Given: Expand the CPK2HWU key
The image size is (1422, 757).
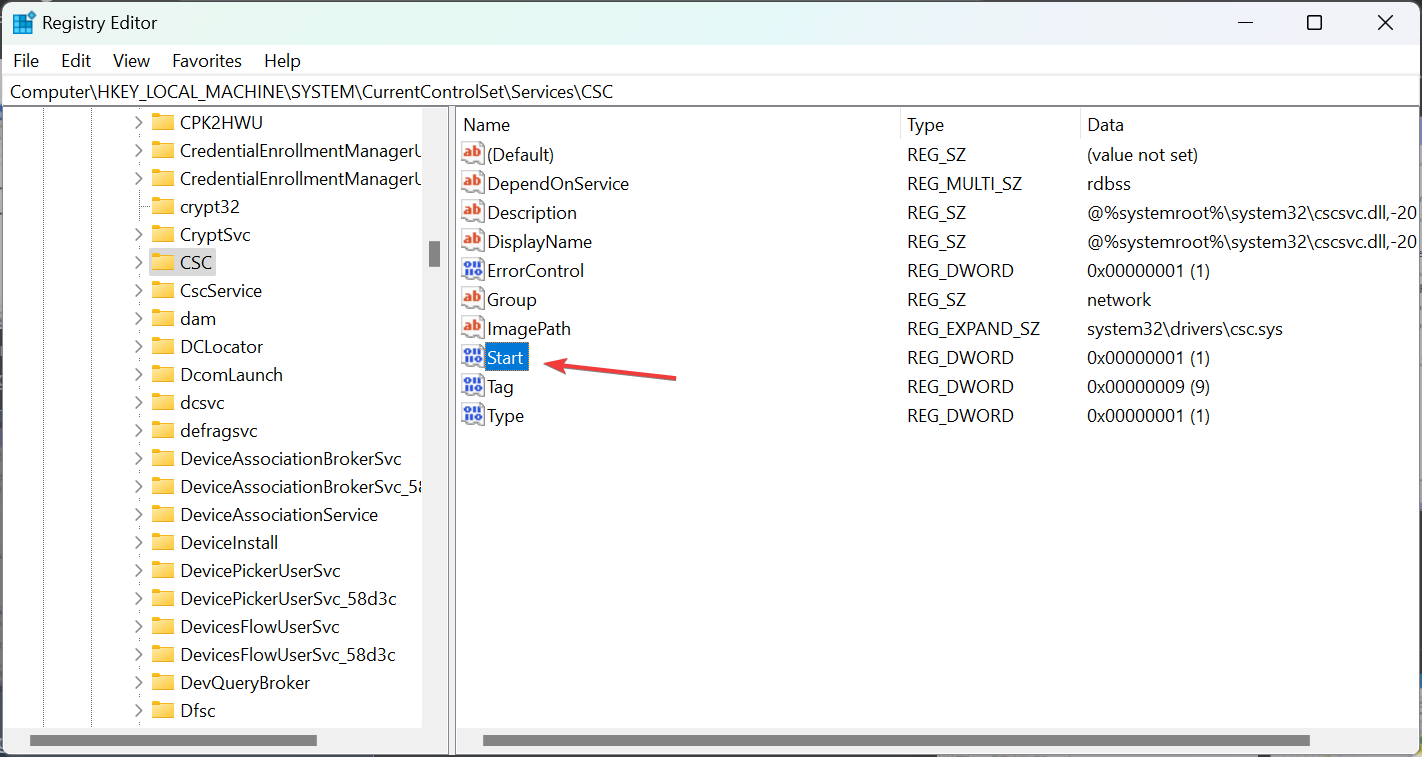Looking at the screenshot, I should [x=139, y=122].
